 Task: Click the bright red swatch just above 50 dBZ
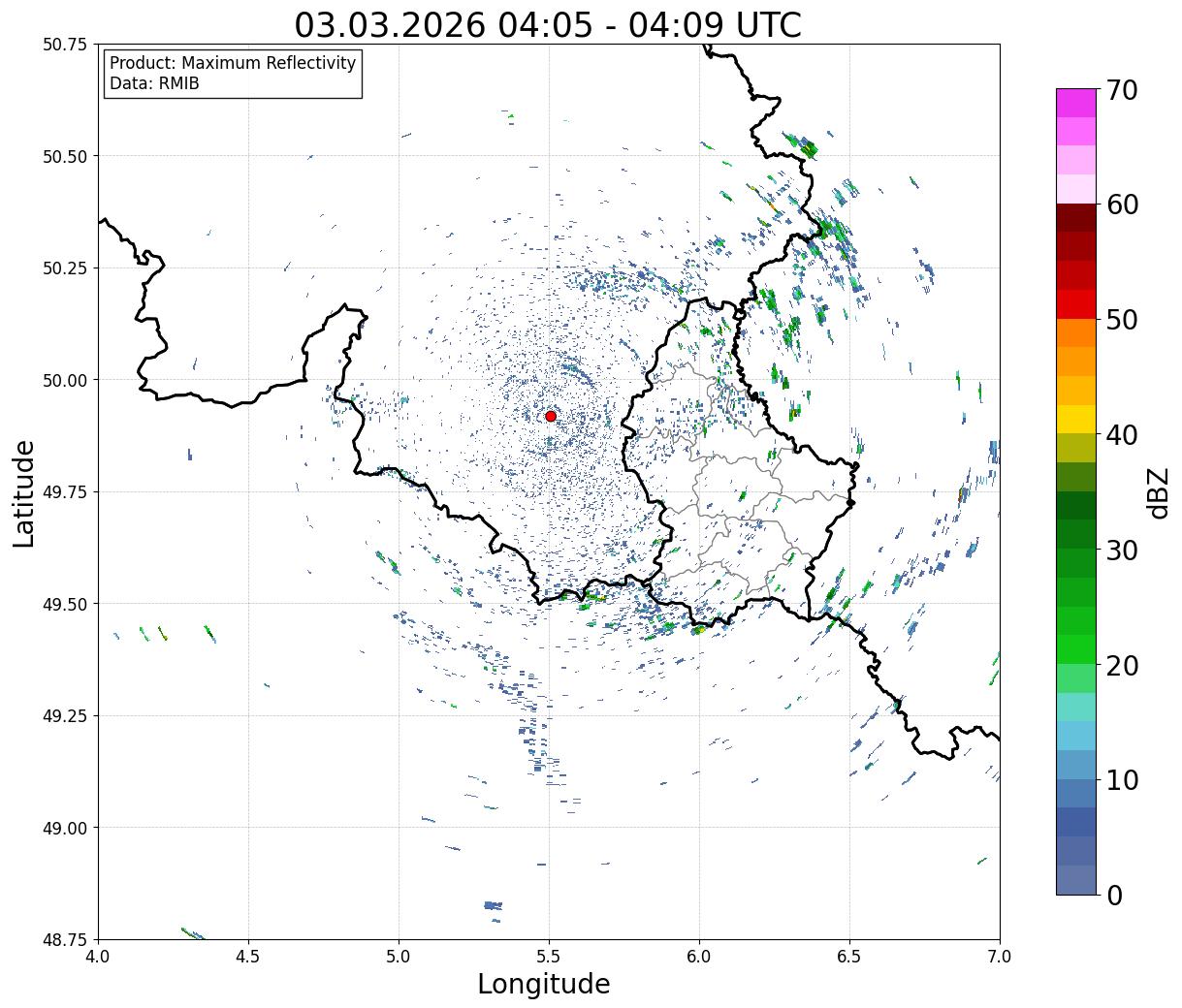coord(1076,304)
